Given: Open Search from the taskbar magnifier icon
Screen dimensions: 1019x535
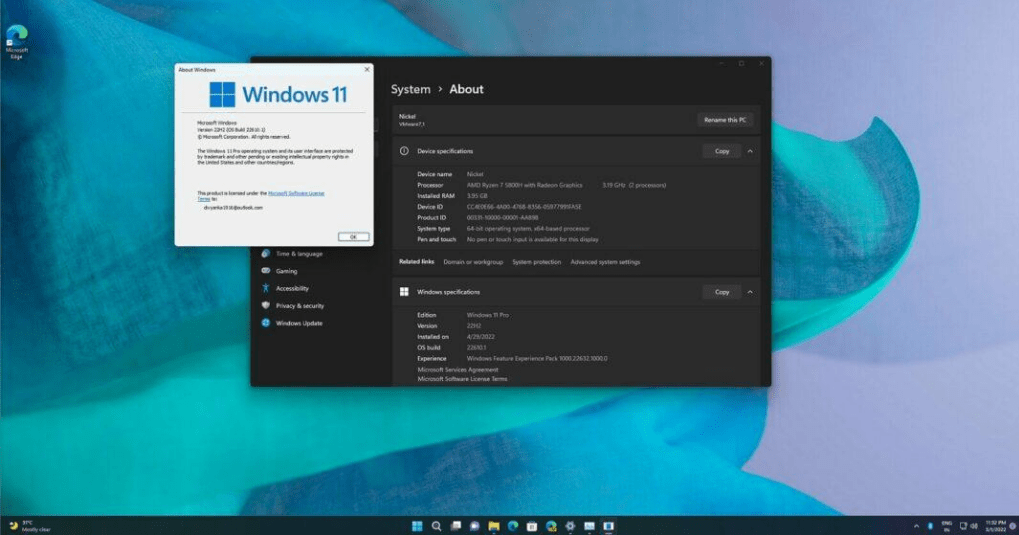Looking at the screenshot, I should pyautogui.click(x=435, y=525).
